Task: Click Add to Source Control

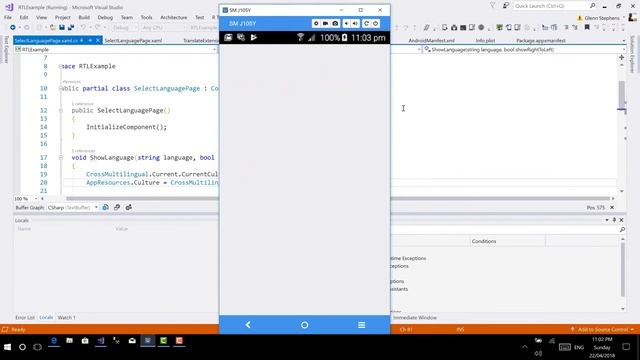Action: [x=602, y=329]
